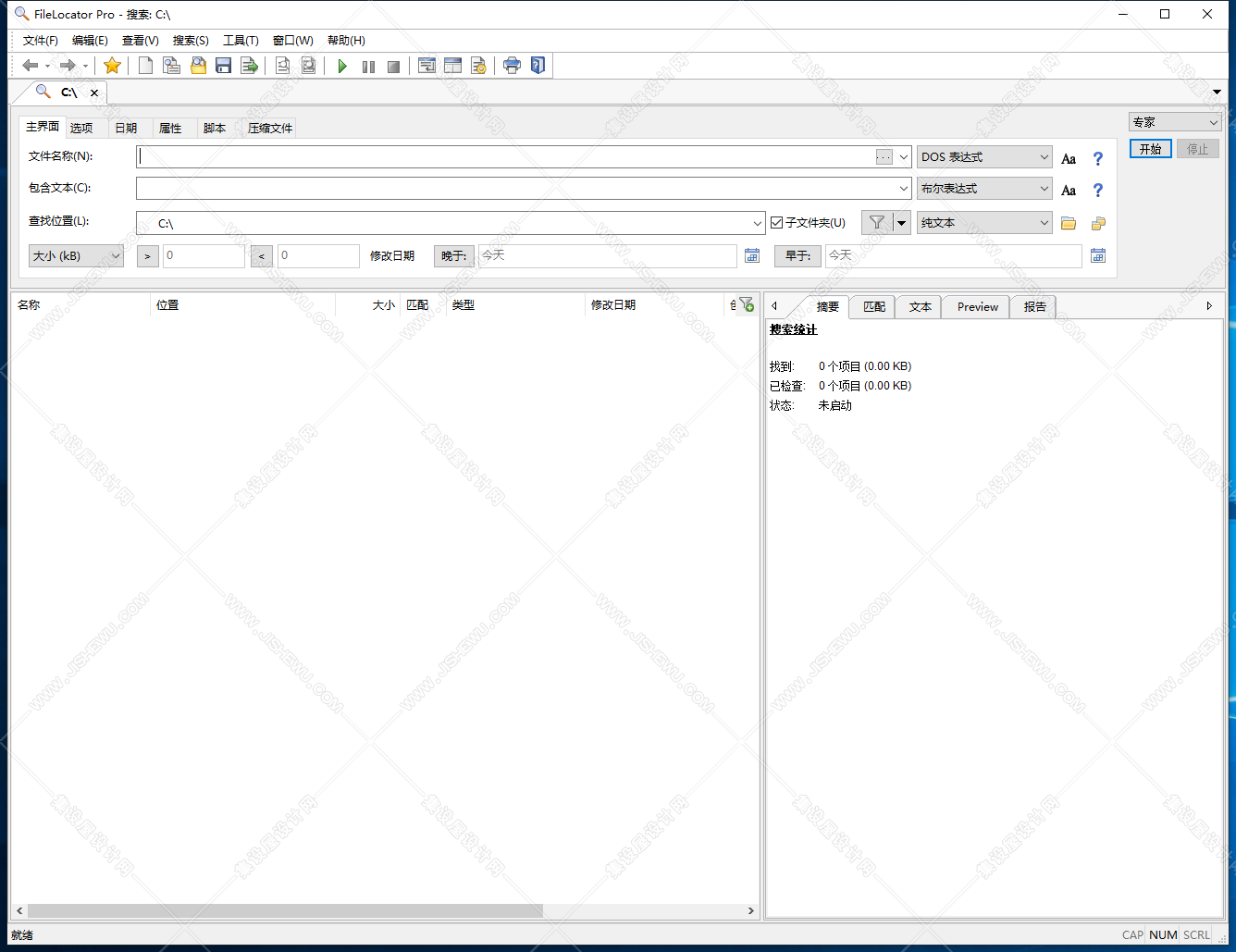The image size is (1236, 952).
Task: Expand the 文件名称 history dropdown
Action: (904, 157)
